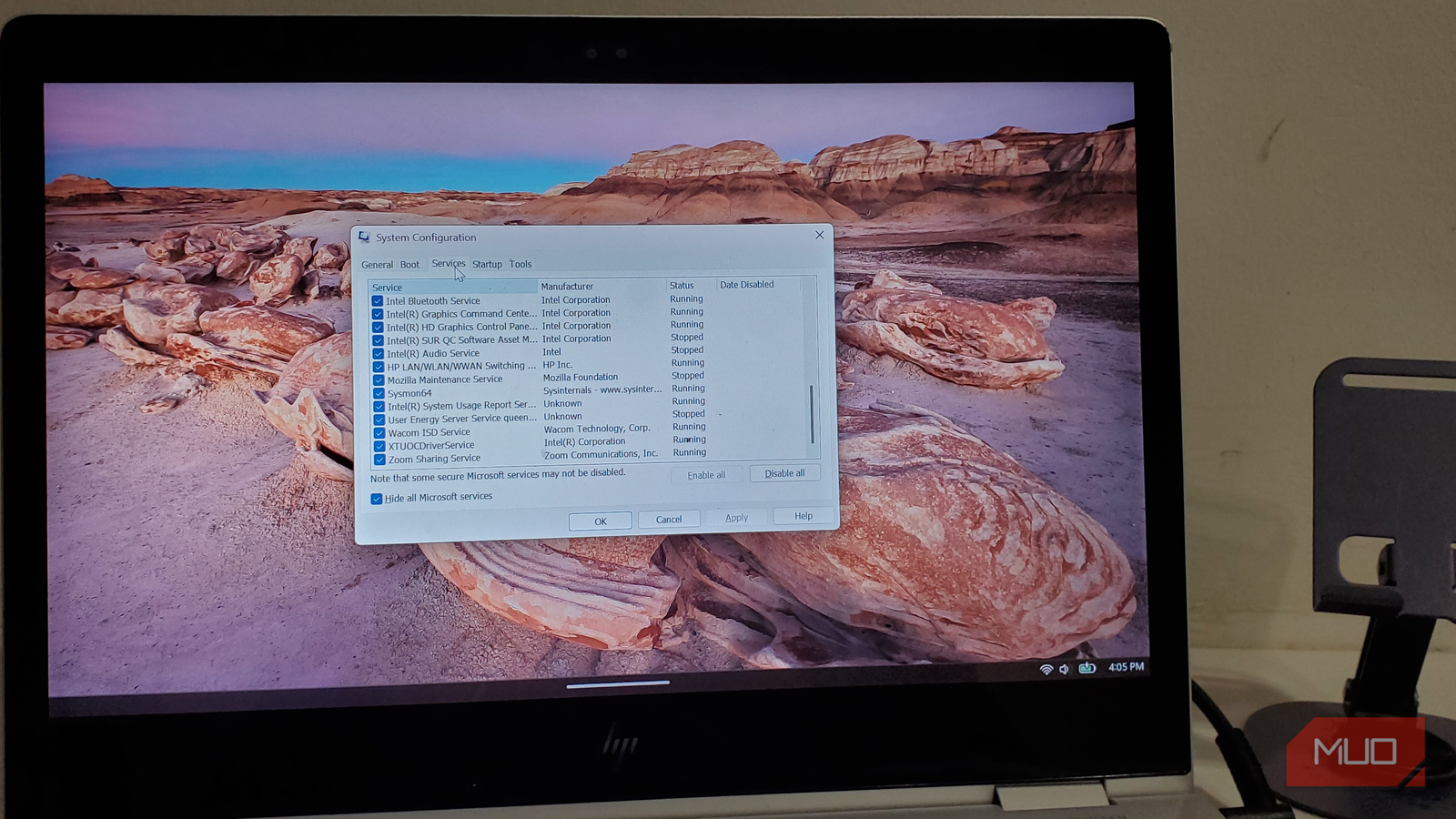Apply the service changes

point(735,518)
